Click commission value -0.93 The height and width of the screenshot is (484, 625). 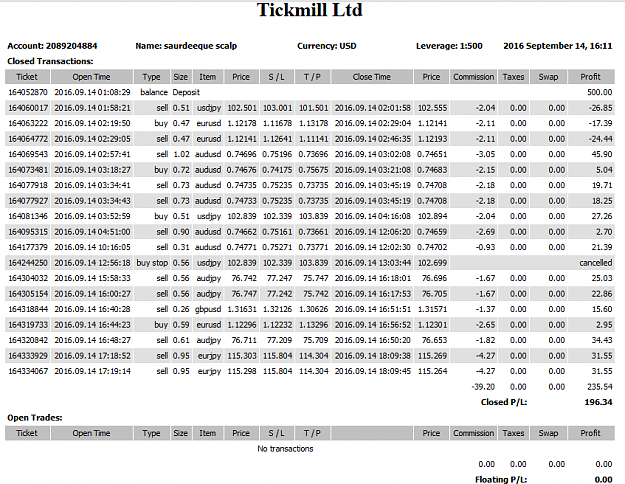[485, 247]
